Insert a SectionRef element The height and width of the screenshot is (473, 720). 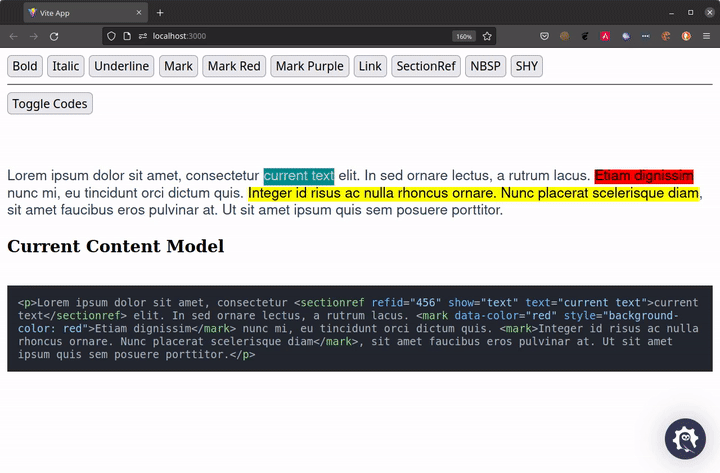[x=426, y=66]
